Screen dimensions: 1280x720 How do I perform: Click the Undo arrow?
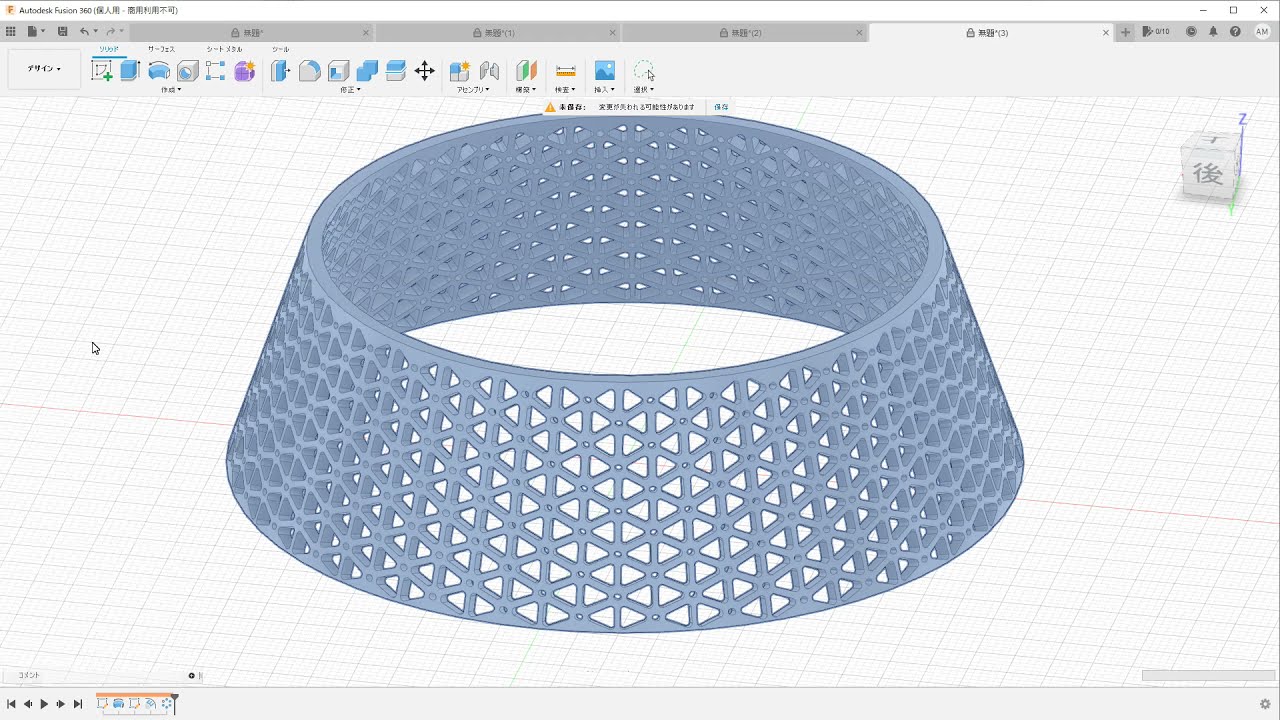[84, 32]
